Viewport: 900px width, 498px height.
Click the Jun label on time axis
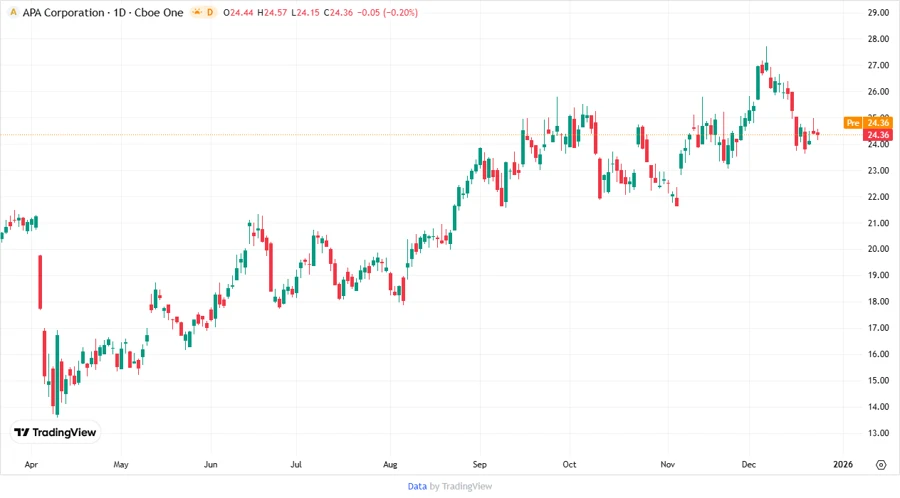coord(211,465)
